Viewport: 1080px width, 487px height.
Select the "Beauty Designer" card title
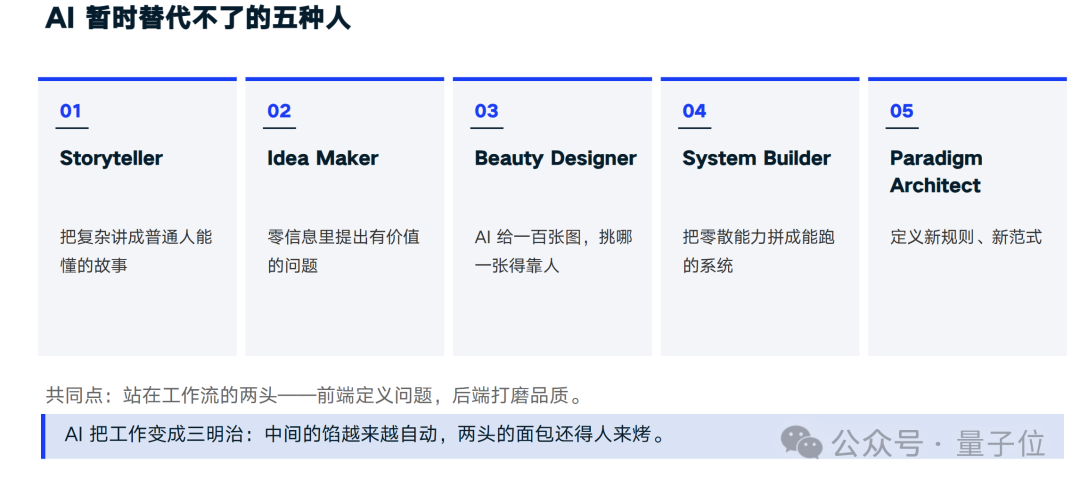tap(556, 158)
